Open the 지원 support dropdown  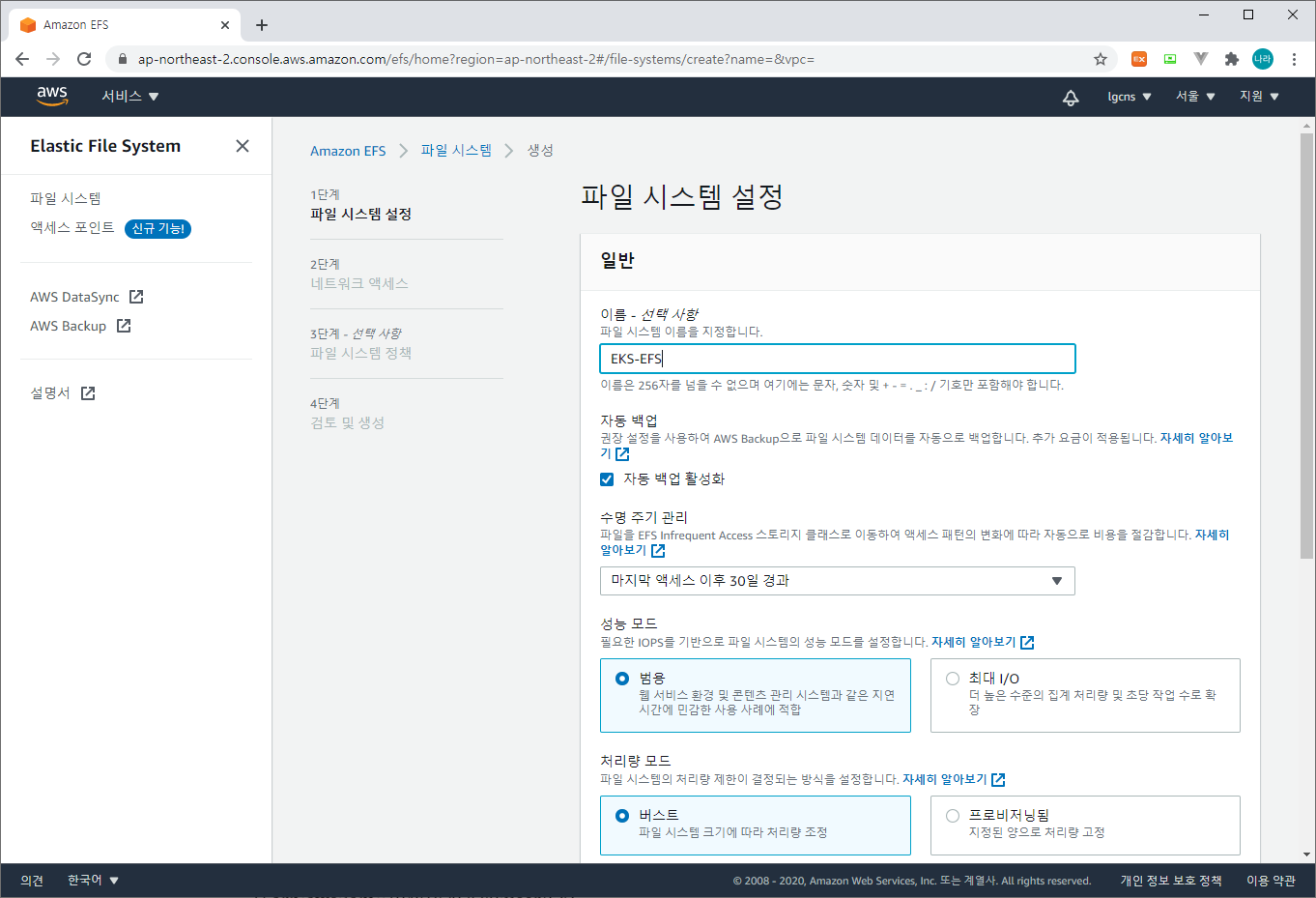tap(1259, 96)
